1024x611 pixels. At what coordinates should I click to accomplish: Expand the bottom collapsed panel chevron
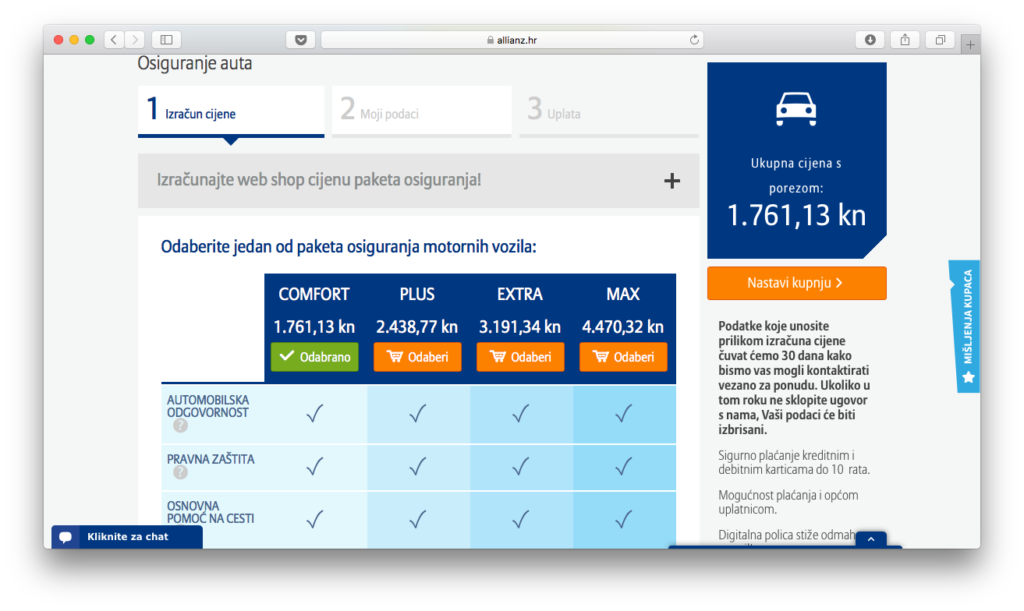(x=870, y=540)
